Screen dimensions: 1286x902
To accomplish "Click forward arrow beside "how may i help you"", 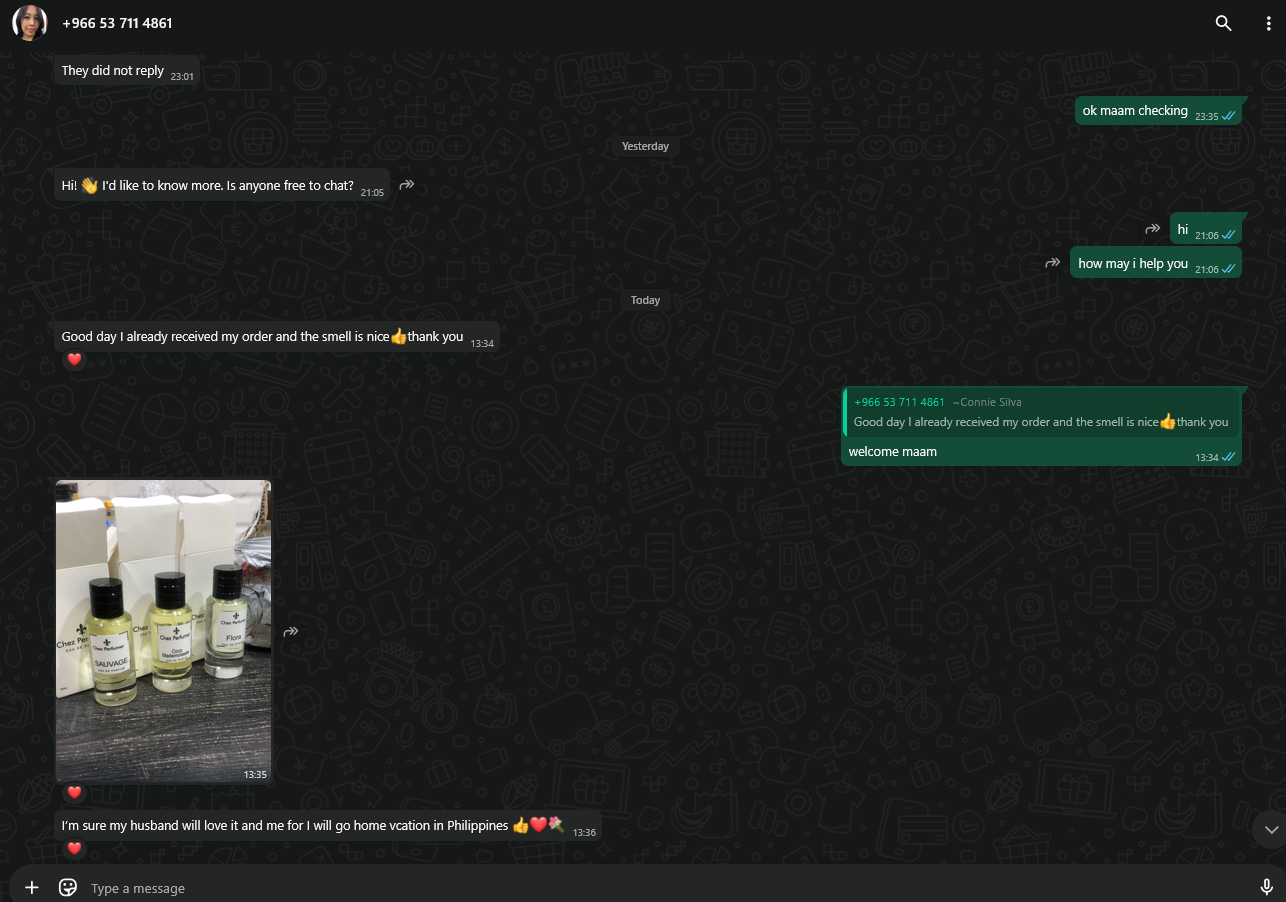I will tap(1053, 263).
